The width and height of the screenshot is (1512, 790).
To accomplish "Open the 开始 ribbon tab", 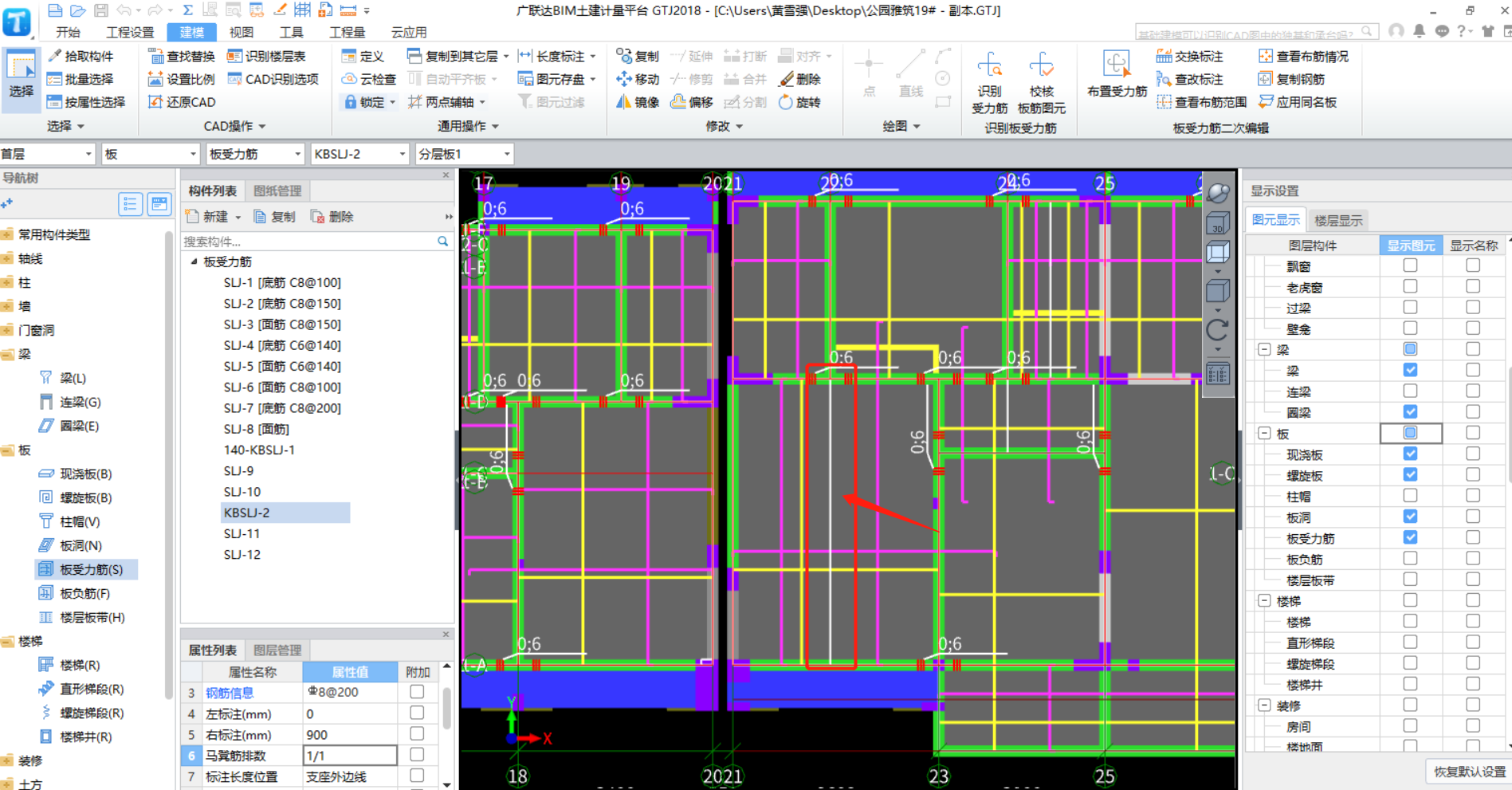I will click(x=68, y=32).
